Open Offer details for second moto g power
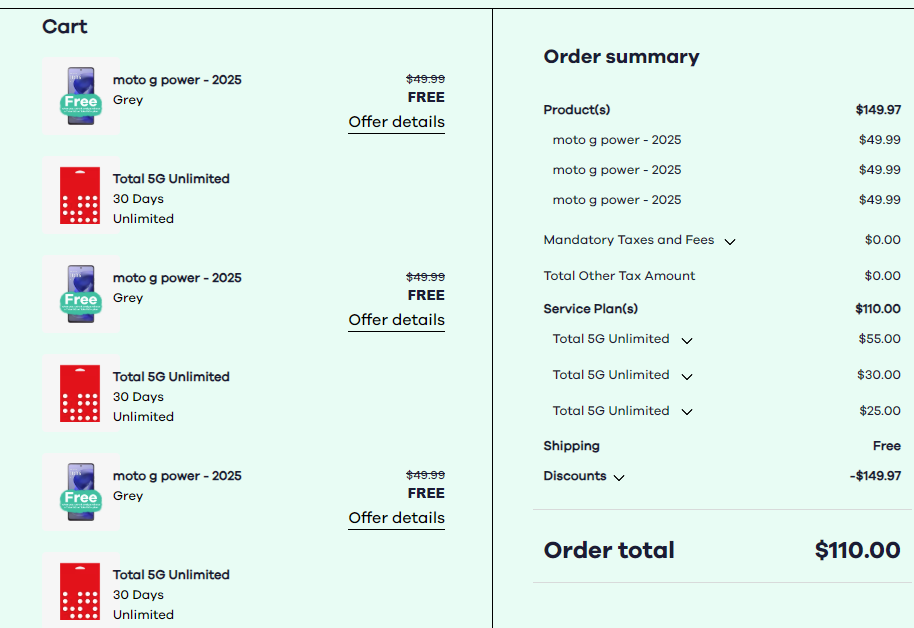This screenshot has width=914, height=628. coord(396,320)
